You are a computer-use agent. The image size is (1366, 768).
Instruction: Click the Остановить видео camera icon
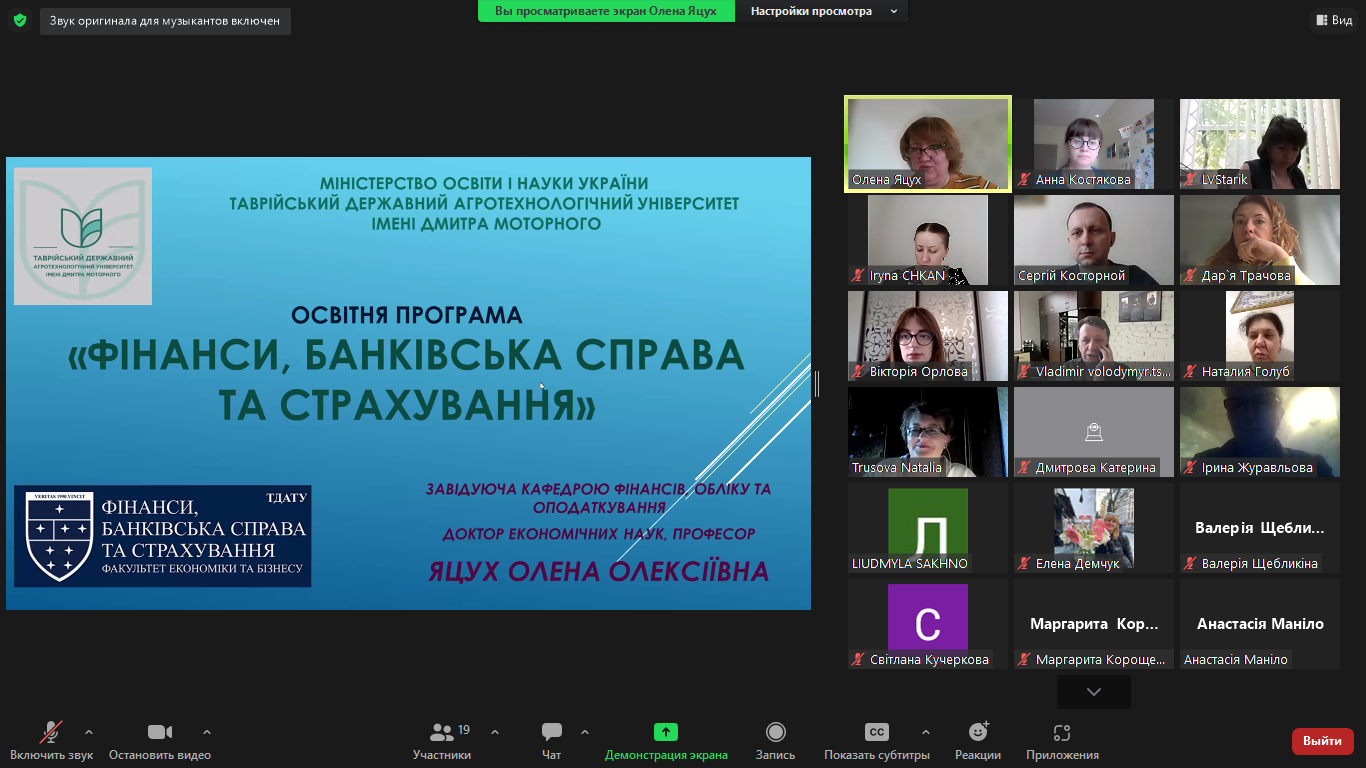coord(160,731)
